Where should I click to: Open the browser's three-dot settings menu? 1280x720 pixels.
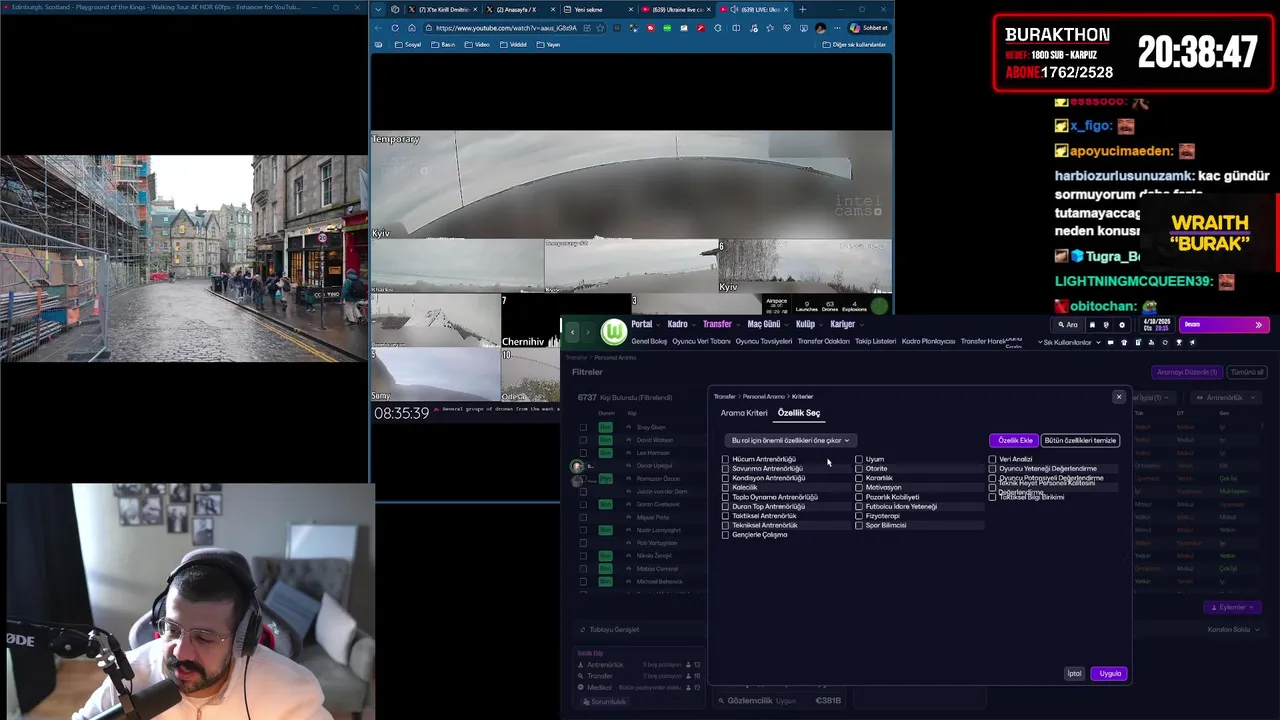pyautogui.click(x=837, y=28)
